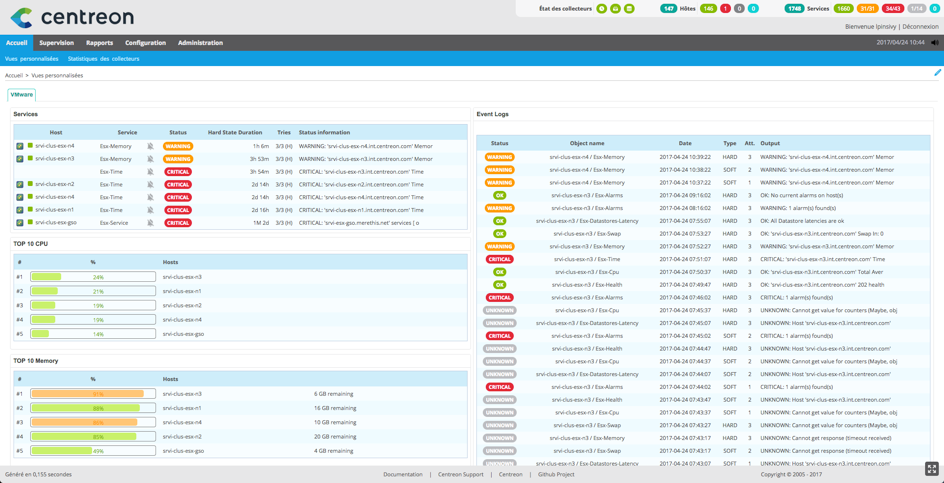
Task: Click notification bell for srvi-clus-esx-n4 Esx-Memory
Action: (x=151, y=146)
